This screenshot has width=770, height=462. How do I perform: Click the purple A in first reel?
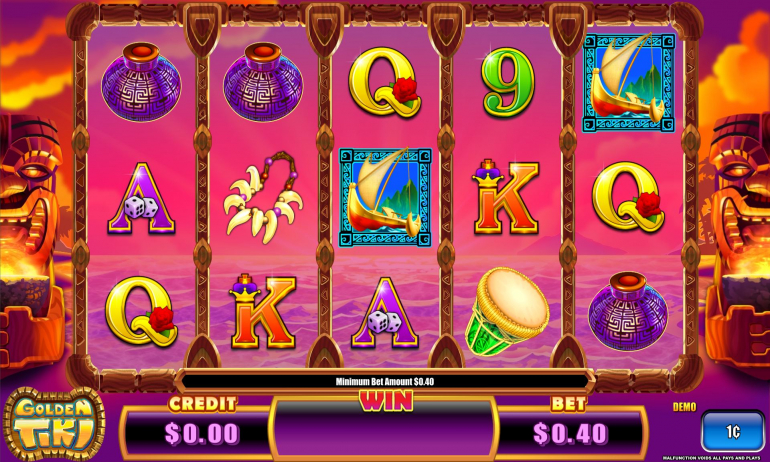141,199
